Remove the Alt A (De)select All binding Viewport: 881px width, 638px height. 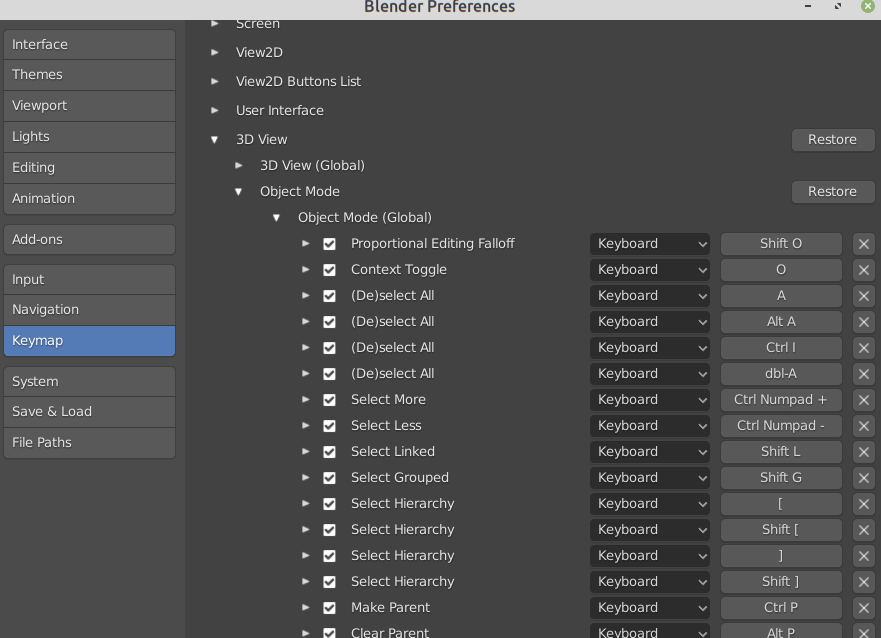point(863,321)
